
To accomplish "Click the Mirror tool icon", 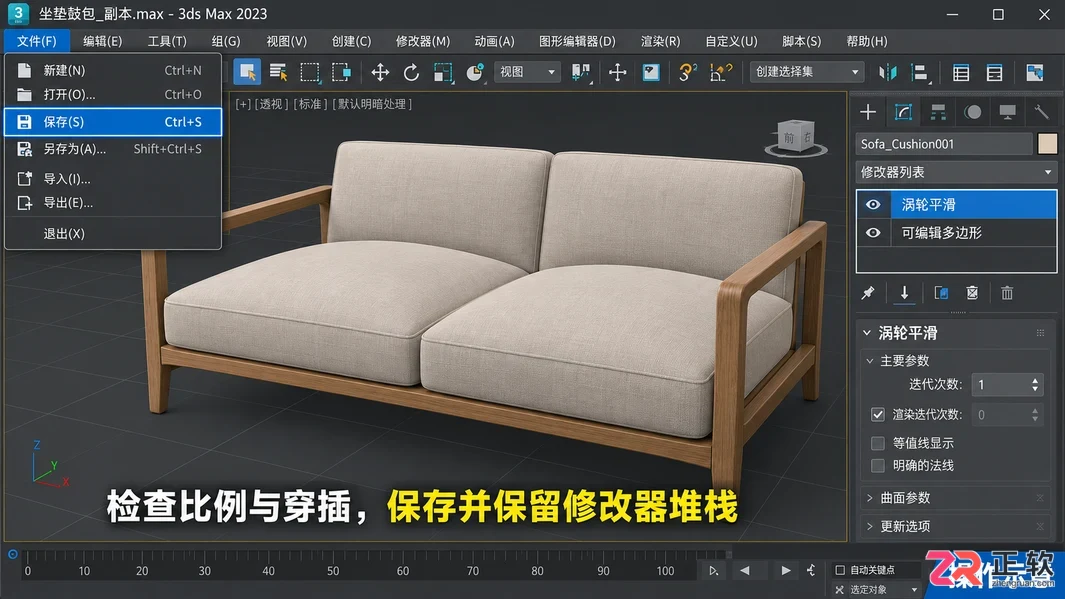I will coord(888,72).
